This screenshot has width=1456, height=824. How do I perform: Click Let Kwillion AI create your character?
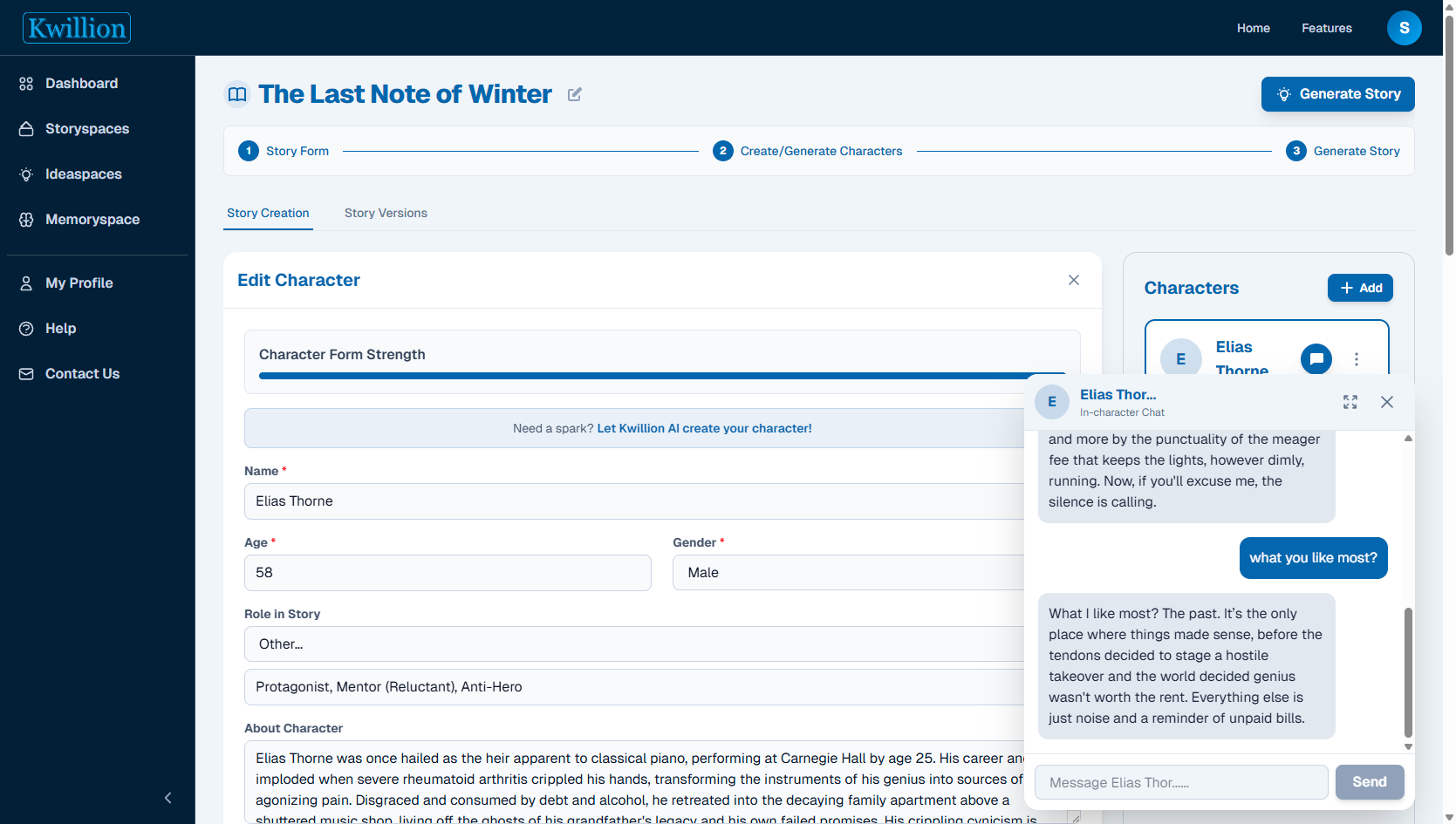click(704, 428)
